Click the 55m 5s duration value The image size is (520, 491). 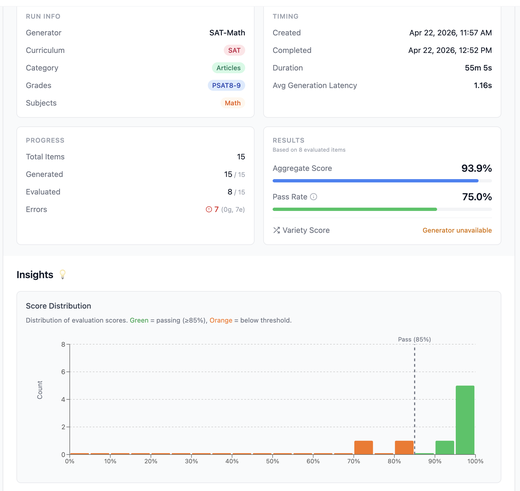point(478,68)
